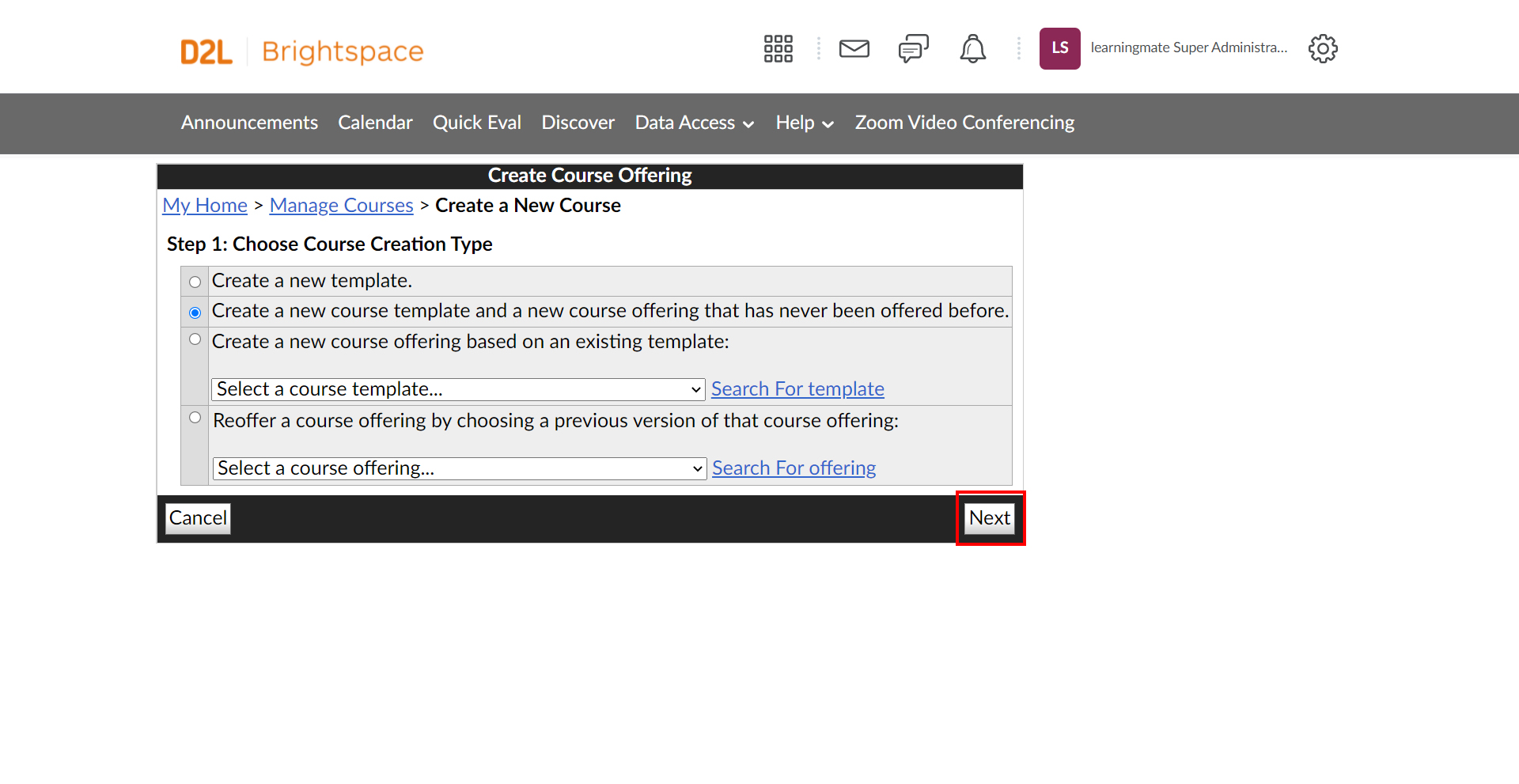
Task: Open 'Select a course offering...' dropdown
Action: pyautogui.click(x=459, y=468)
